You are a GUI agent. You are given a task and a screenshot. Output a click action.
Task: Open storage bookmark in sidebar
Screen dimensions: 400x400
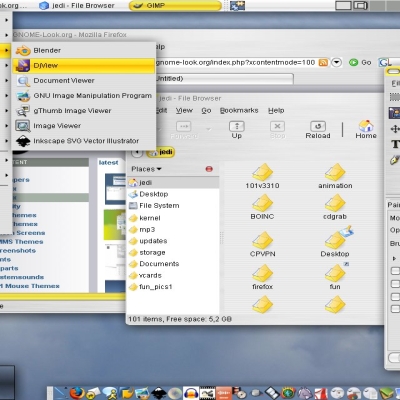[x=173, y=253]
